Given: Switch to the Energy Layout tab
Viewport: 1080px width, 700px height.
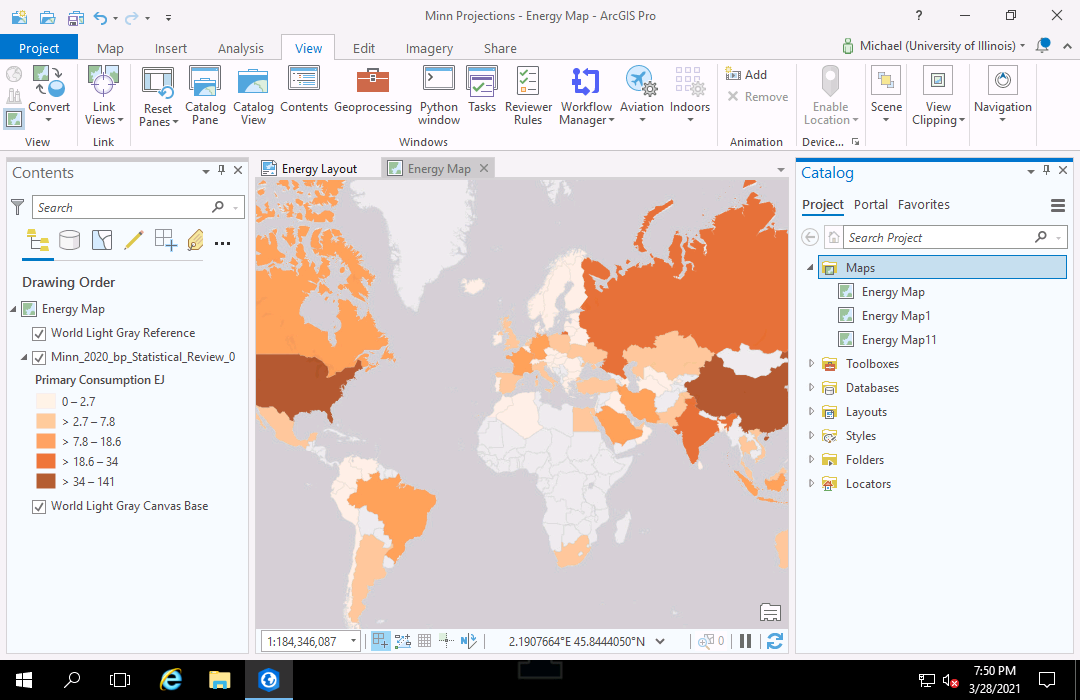Looking at the screenshot, I should click(x=310, y=169).
